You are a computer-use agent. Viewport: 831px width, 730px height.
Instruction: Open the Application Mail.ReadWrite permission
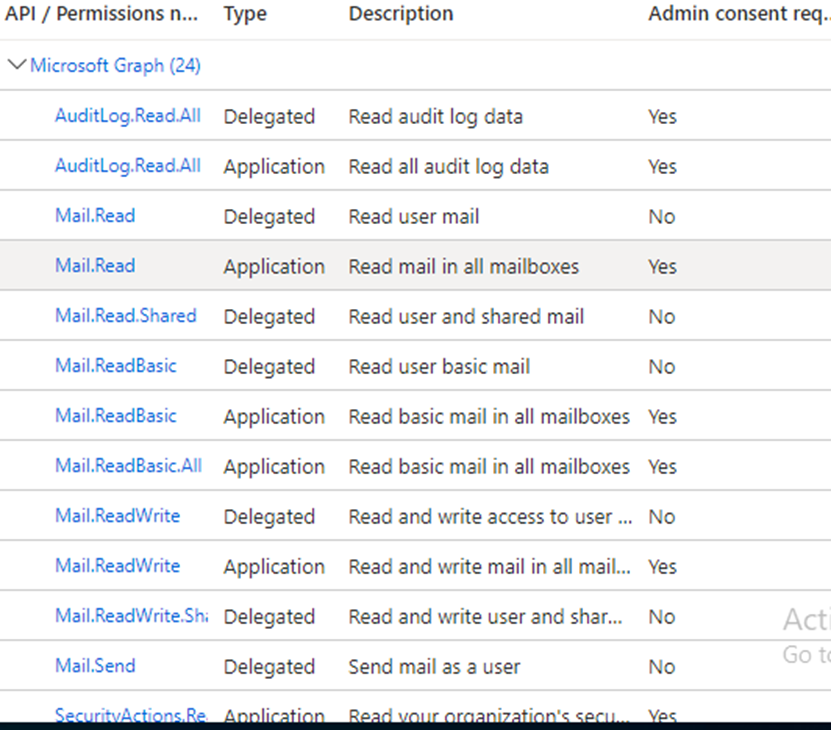pyautogui.click(x=117, y=566)
